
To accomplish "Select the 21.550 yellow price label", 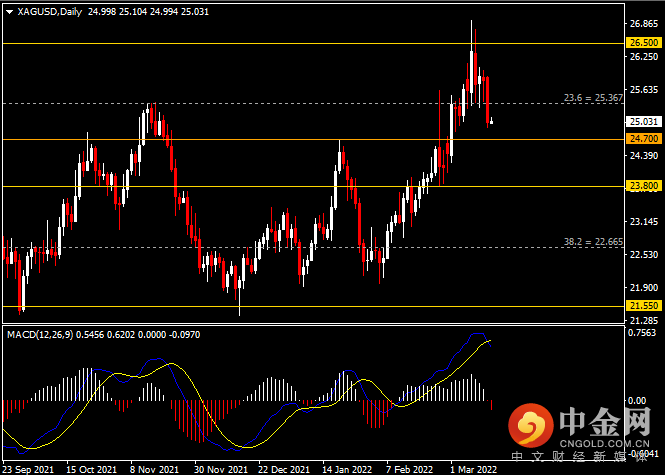I will 644,306.
